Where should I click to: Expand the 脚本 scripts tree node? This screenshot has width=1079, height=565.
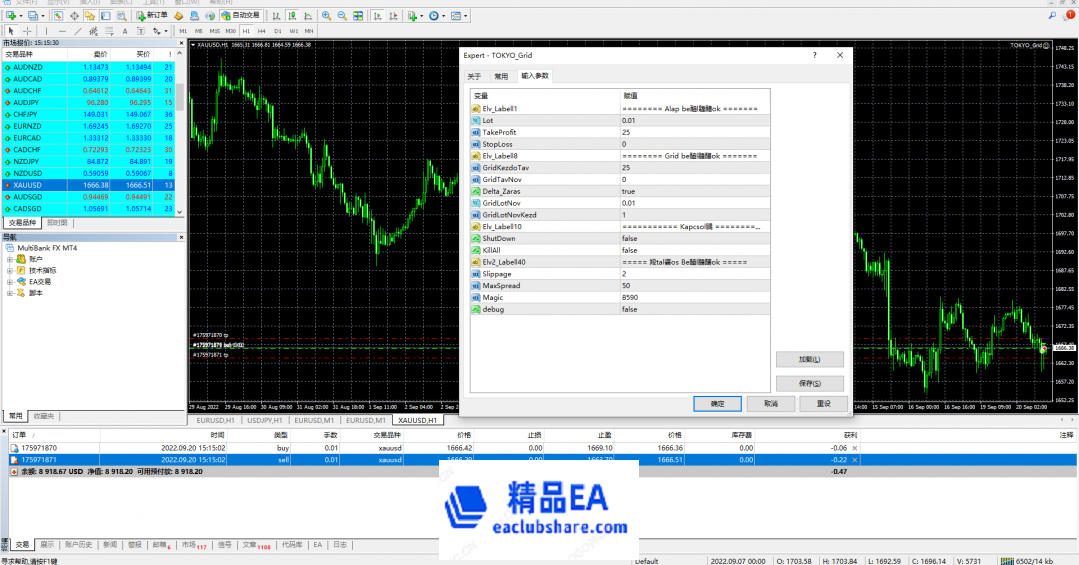(10, 292)
